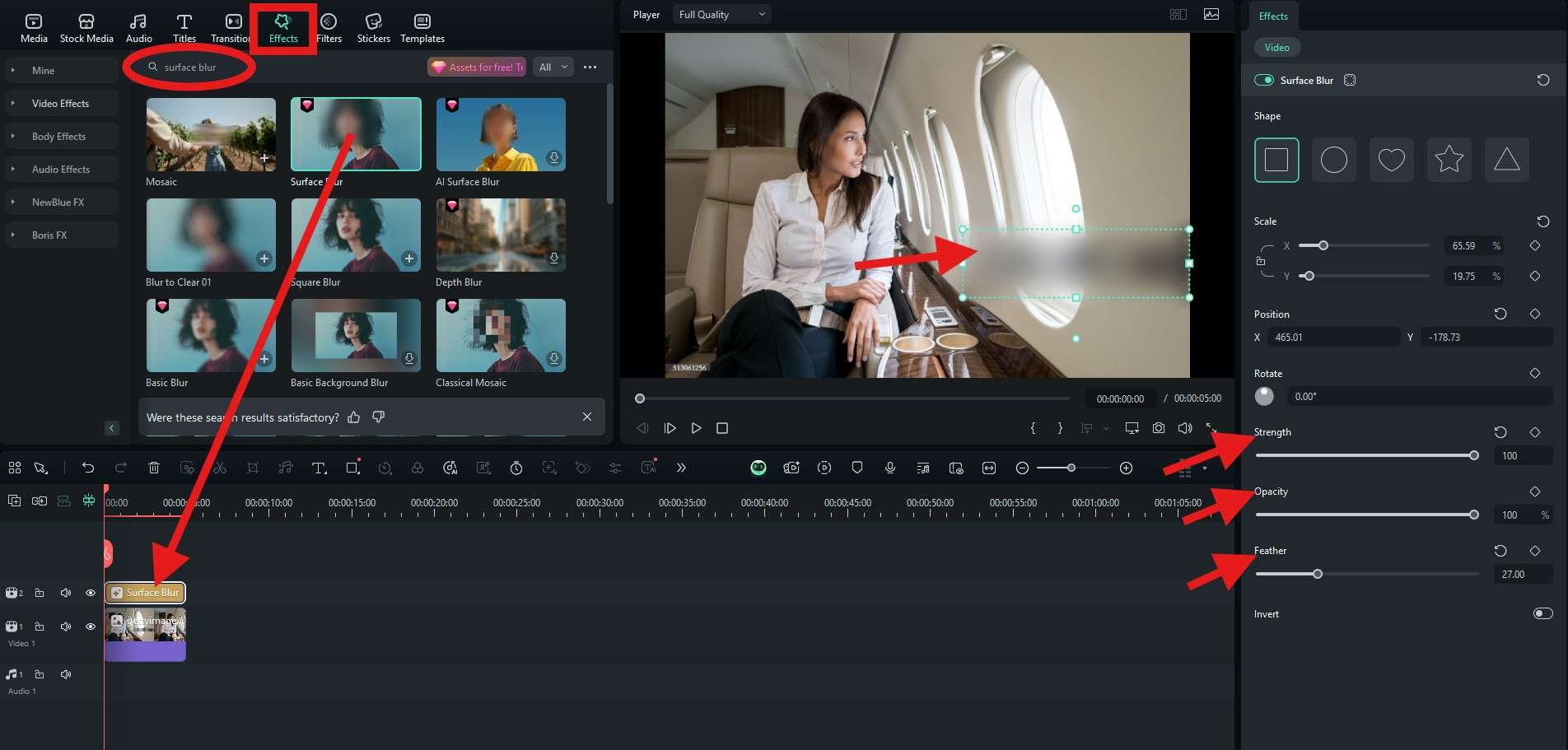This screenshot has width=1568, height=750.
Task: Select the Mosaic effect thumbnail
Action: pos(211,134)
